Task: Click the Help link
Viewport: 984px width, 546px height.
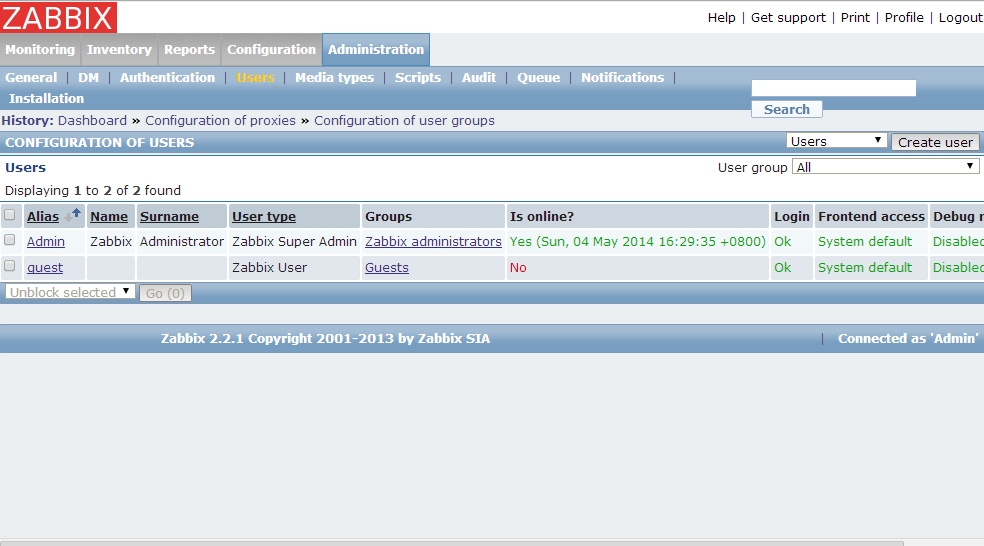Action: (x=722, y=18)
